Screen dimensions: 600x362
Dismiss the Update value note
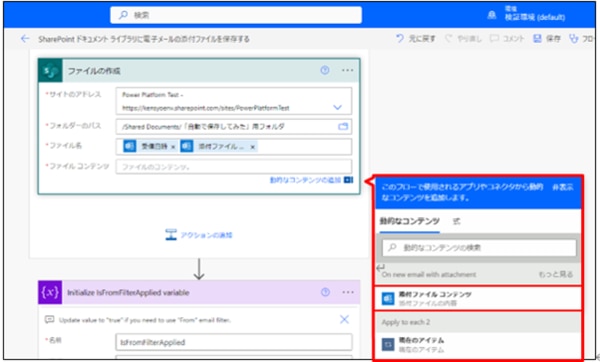tap(344, 319)
